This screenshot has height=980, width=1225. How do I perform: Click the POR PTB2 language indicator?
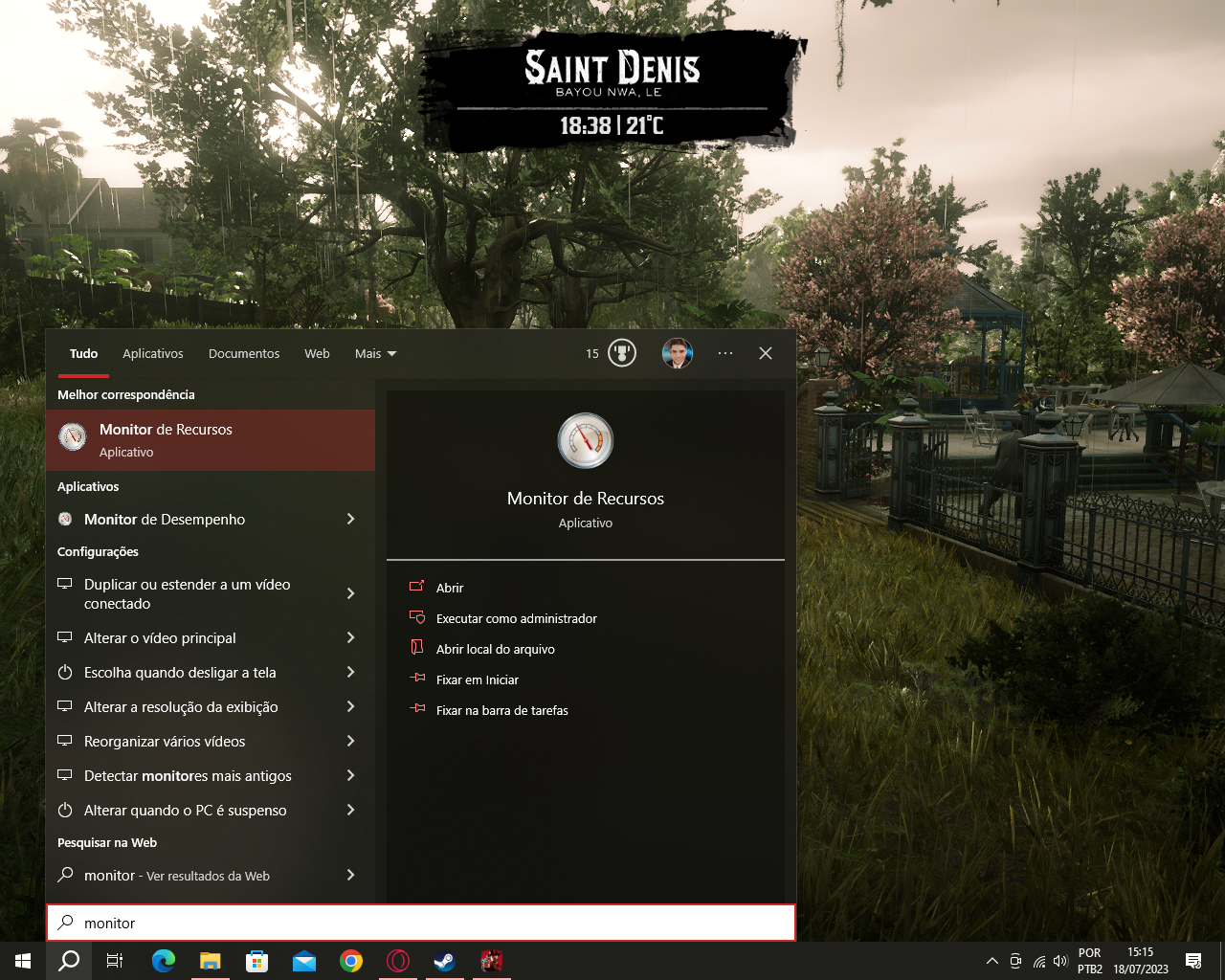(1090, 961)
